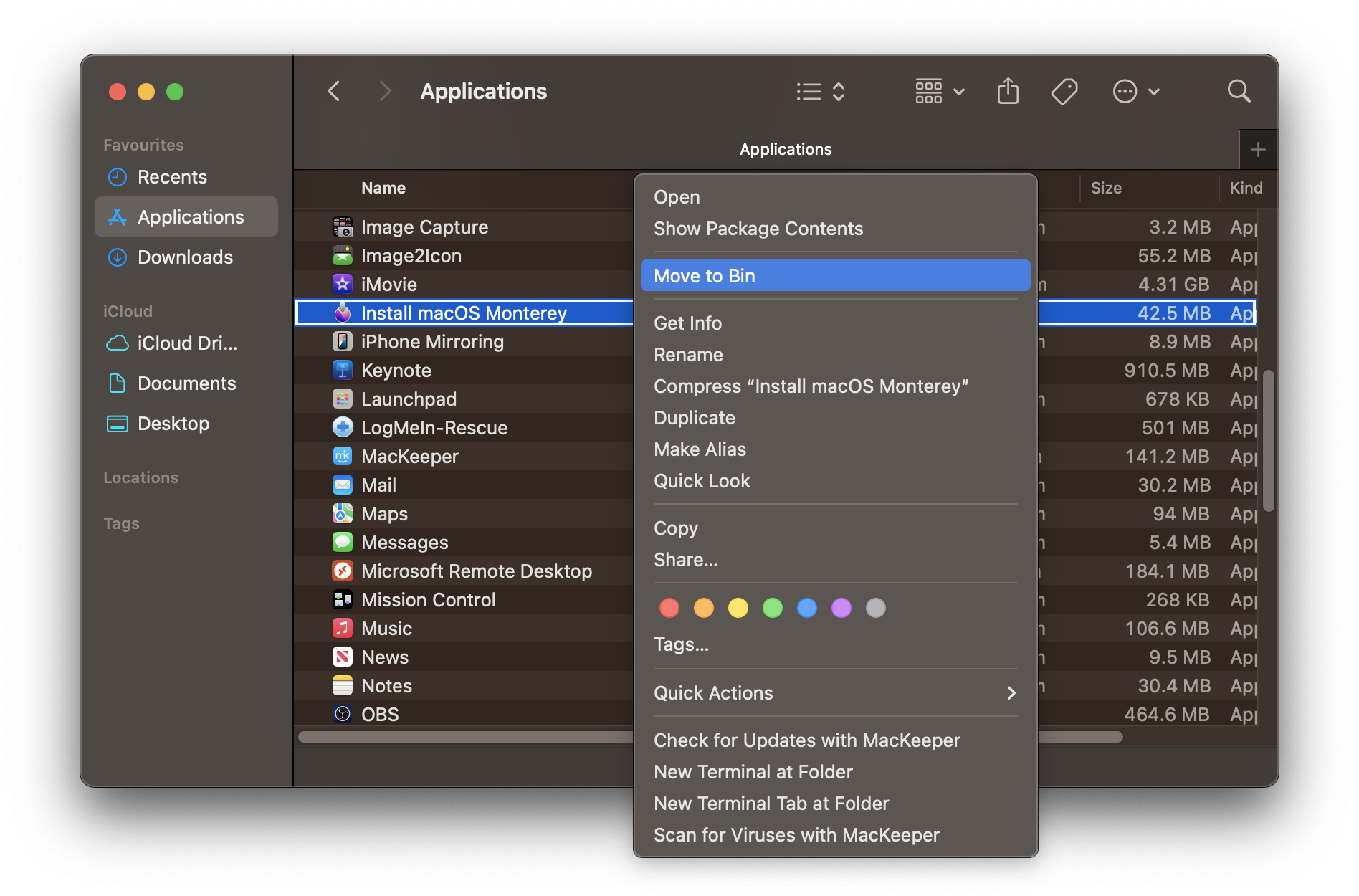The height and width of the screenshot is (896, 1359).
Task: Select the Image Capture app icon
Action: 343,227
